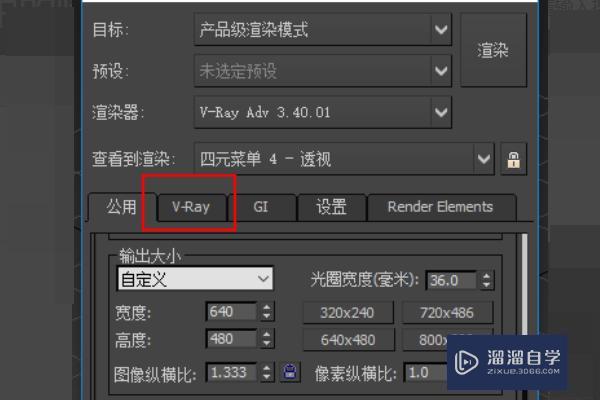The height and width of the screenshot is (400, 600).
Task: Toggle the image aspect ratio lock
Action: pyautogui.click(x=290, y=372)
